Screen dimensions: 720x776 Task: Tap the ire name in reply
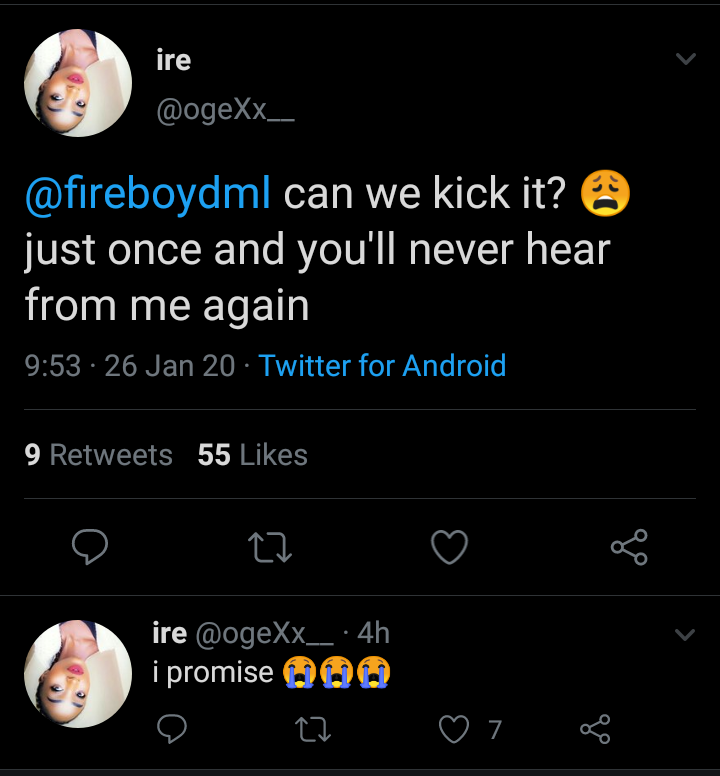(169, 633)
